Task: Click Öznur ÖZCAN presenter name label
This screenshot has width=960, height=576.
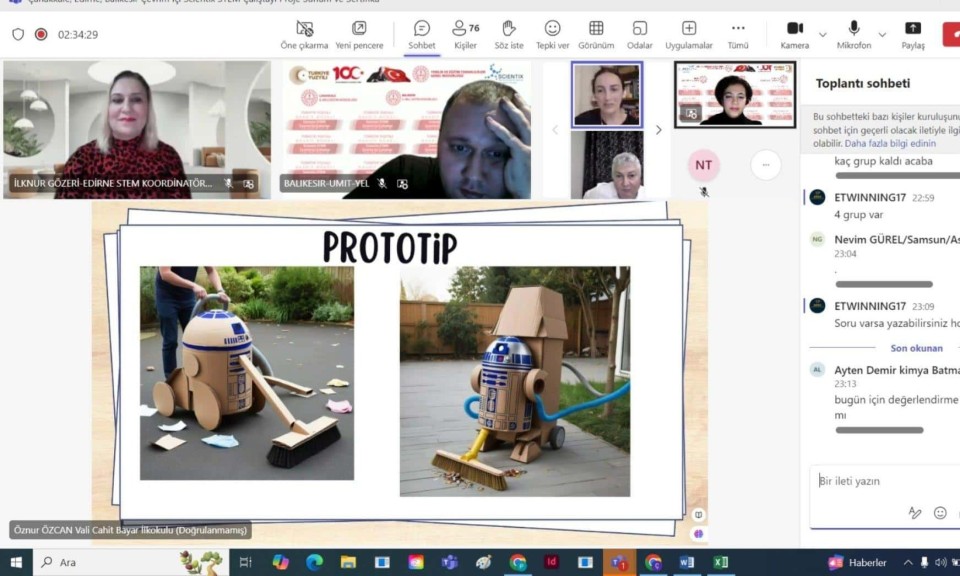Action: (130, 530)
